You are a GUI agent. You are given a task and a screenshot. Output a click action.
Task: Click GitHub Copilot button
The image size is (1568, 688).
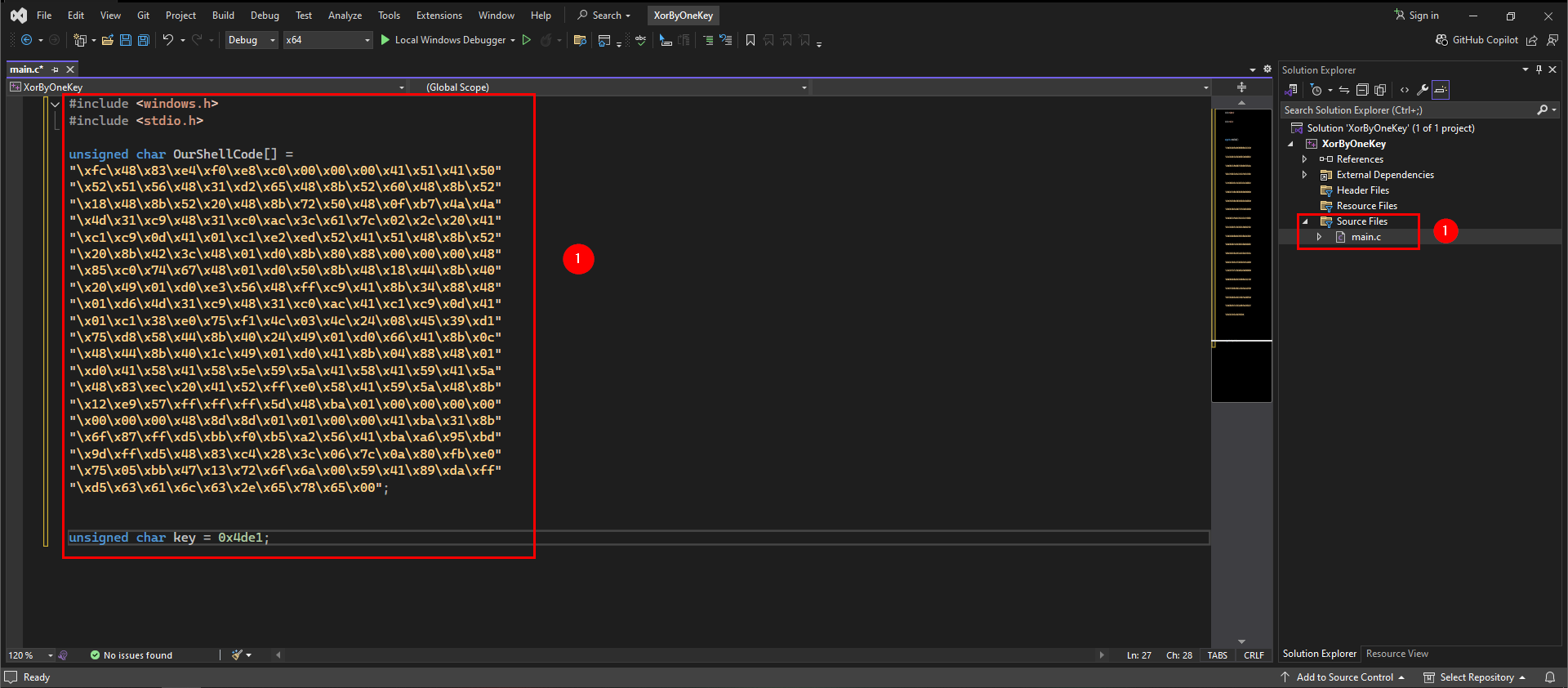tap(1477, 40)
